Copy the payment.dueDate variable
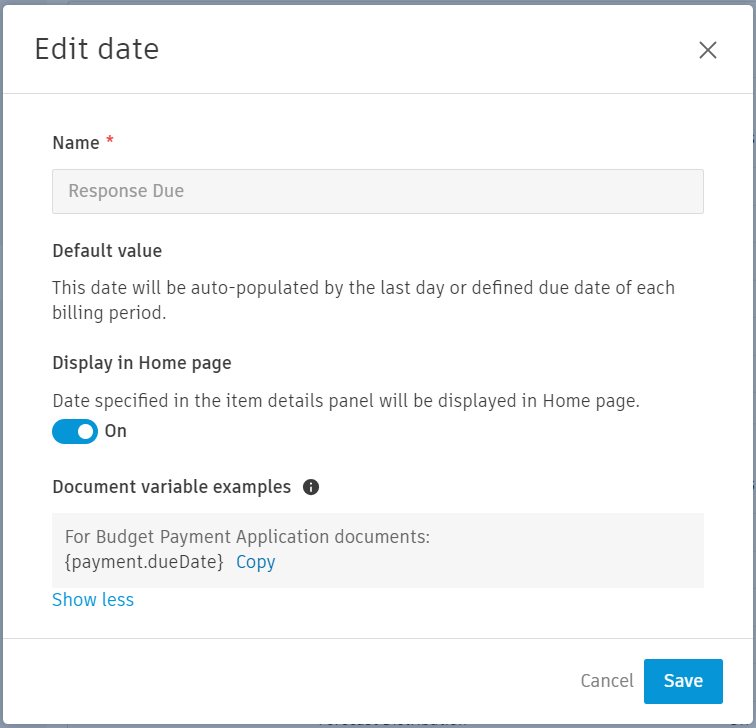Image resolution: width=756 pixels, height=728 pixels. tap(255, 562)
